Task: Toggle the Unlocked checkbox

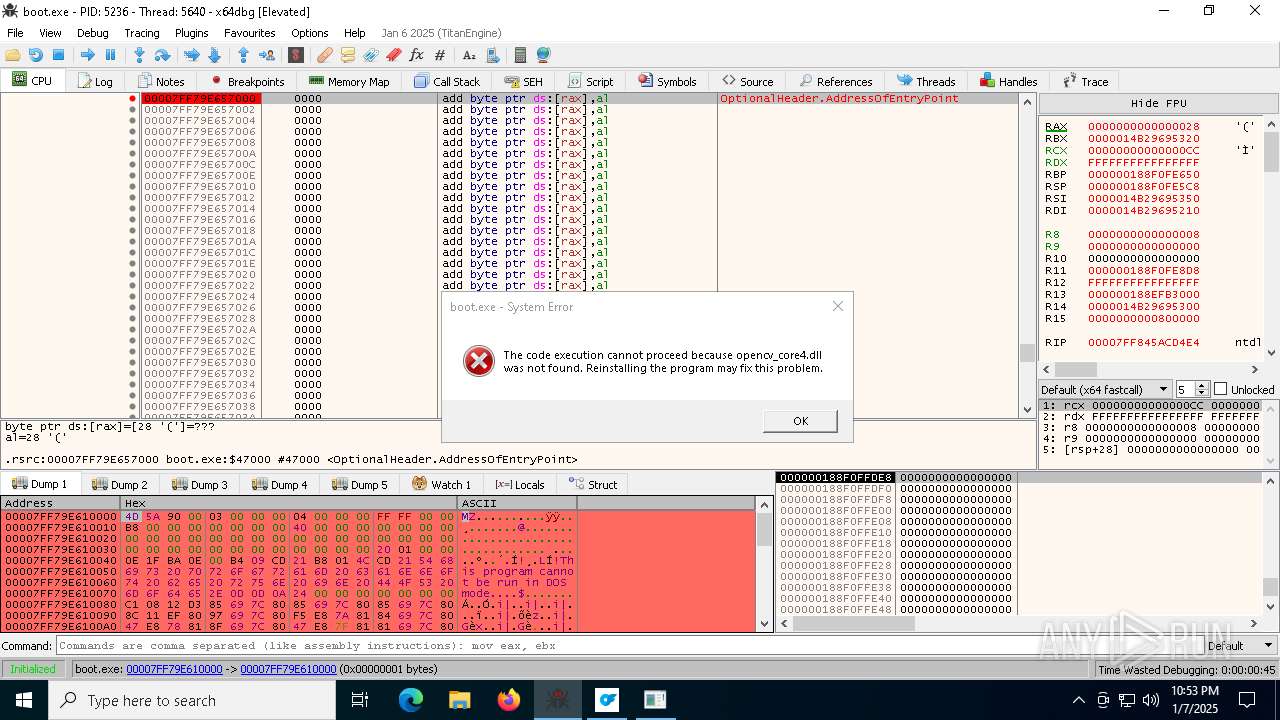Action: pos(1220,389)
